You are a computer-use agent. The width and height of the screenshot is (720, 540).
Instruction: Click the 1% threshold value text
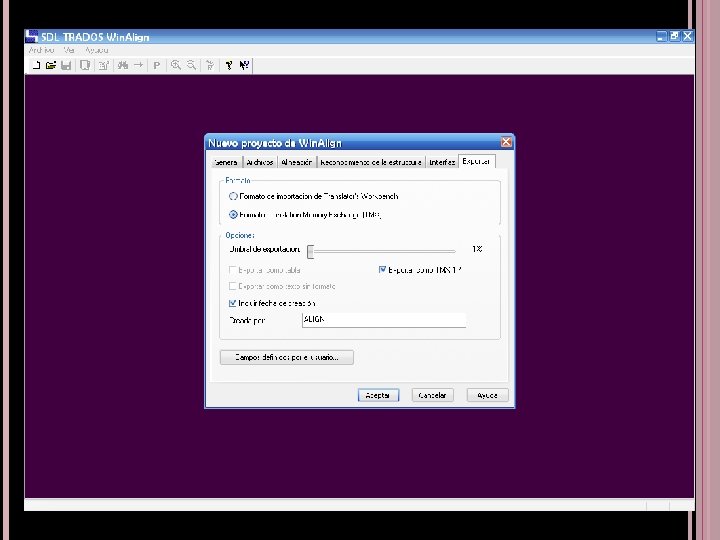coord(477,249)
